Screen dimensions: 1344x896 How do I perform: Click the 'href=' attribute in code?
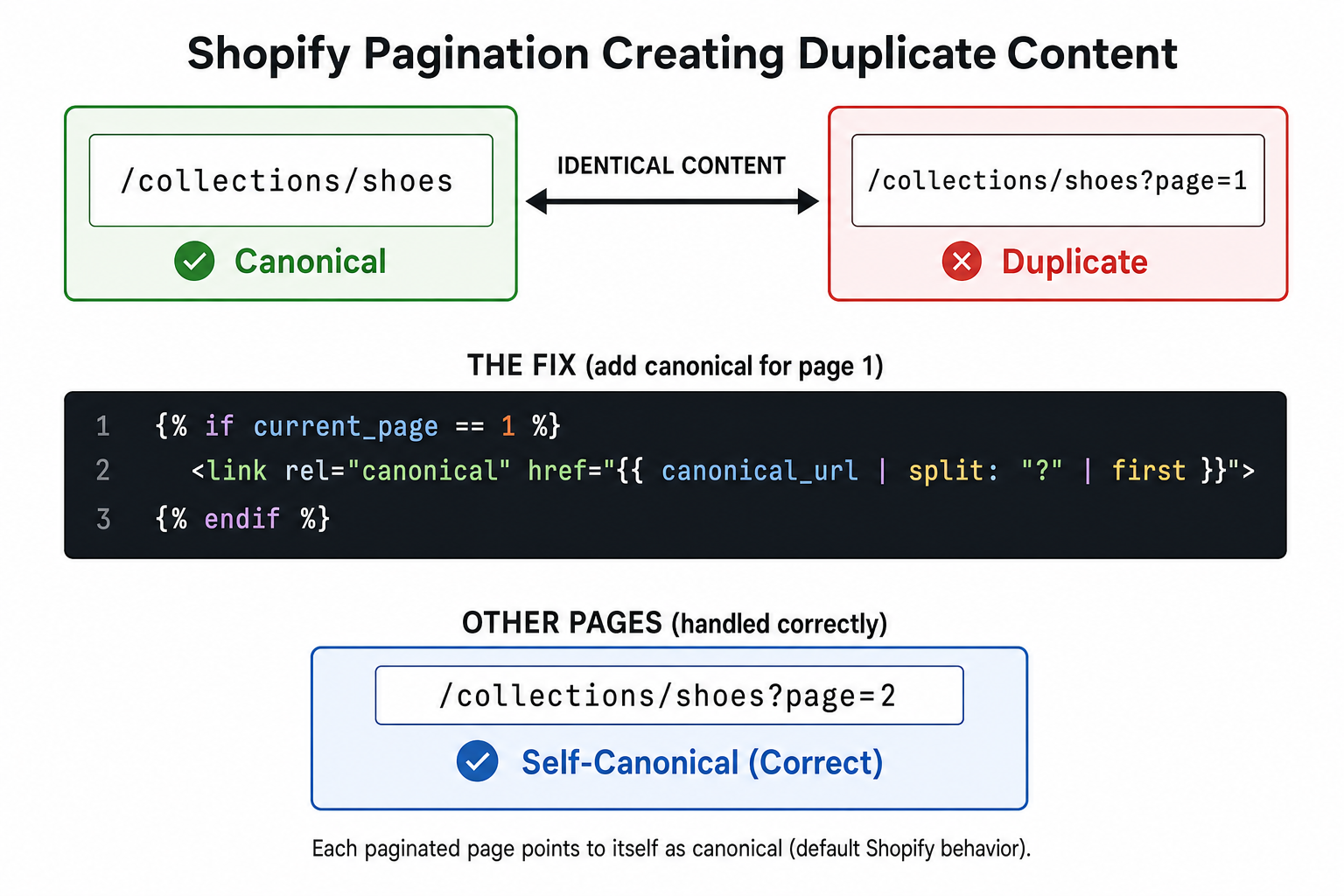(565, 471)
